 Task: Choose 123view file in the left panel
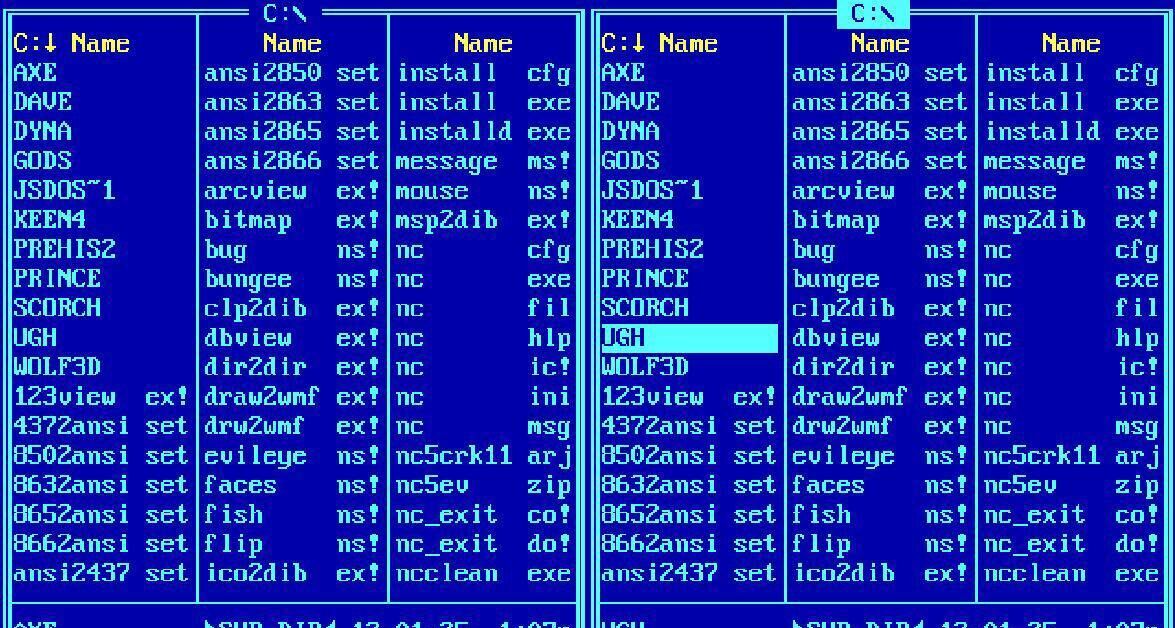coord(100,397)
